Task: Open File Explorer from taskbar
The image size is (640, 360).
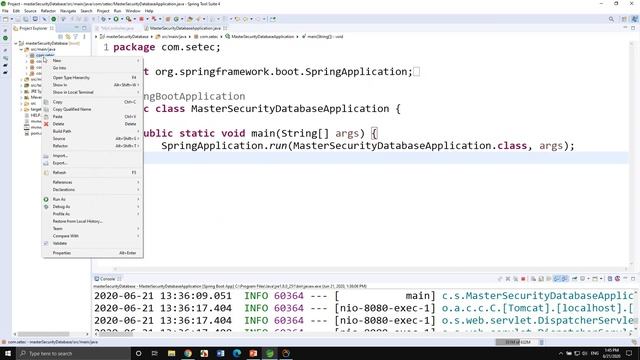Action: tap(171, 353)
